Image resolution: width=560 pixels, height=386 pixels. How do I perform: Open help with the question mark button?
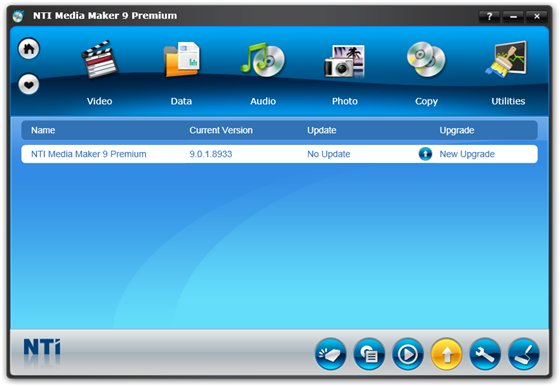click(x=489, y=16)
